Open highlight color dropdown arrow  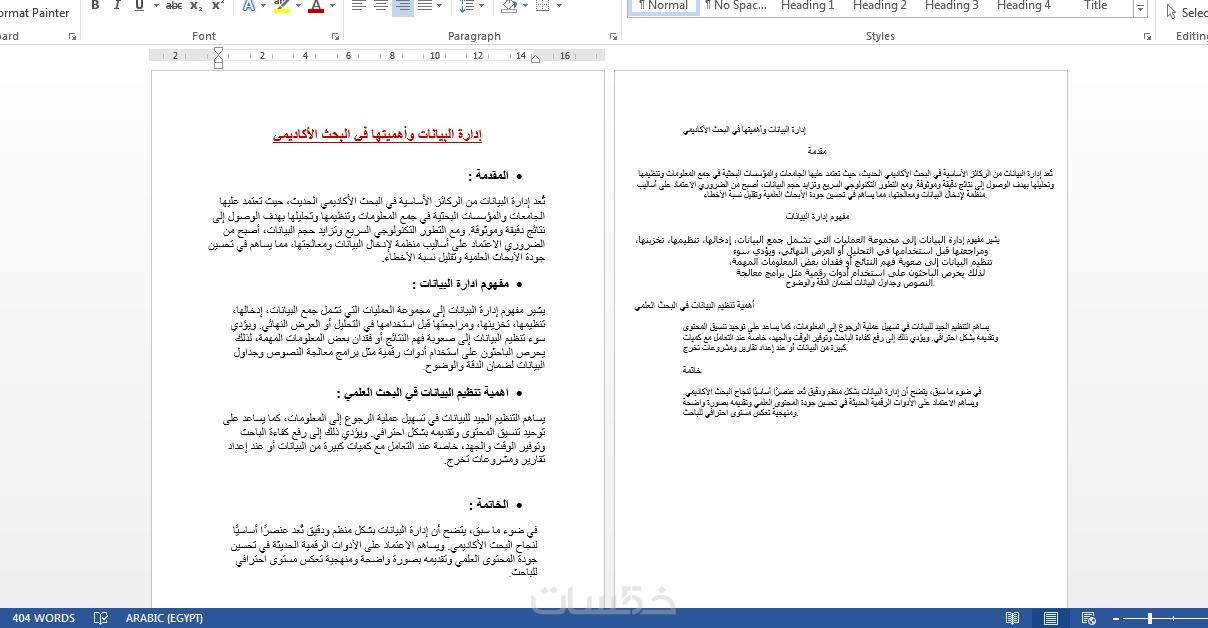[x=297, y=6]
